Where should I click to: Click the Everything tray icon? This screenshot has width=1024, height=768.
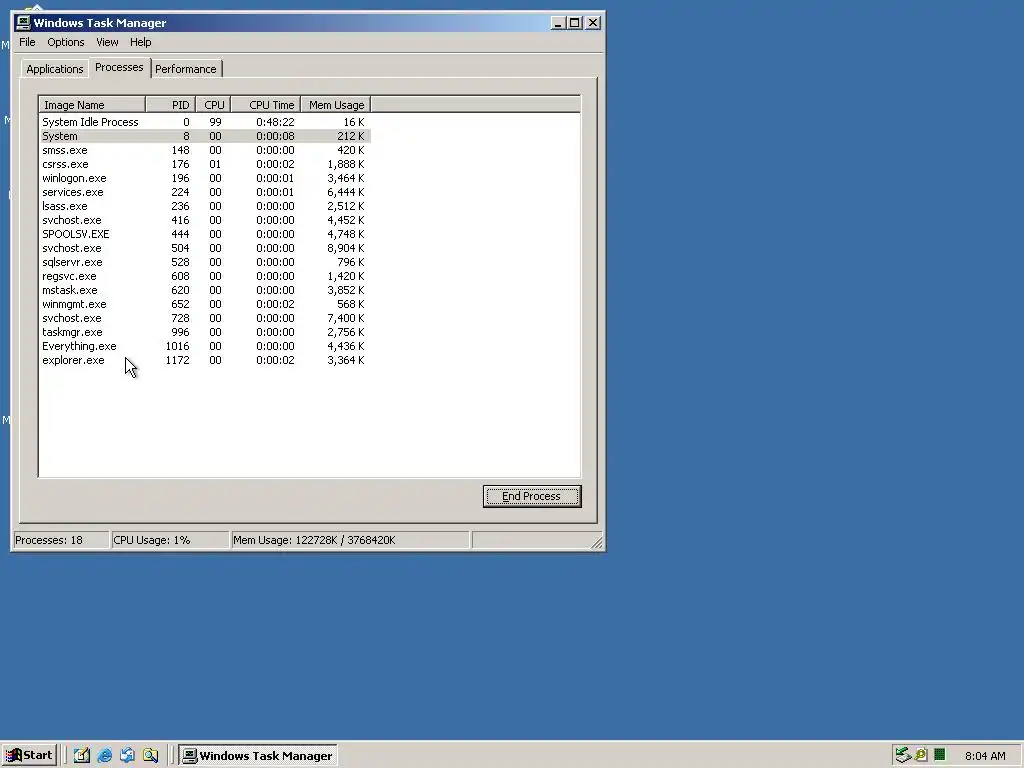(x=921, y=755)
